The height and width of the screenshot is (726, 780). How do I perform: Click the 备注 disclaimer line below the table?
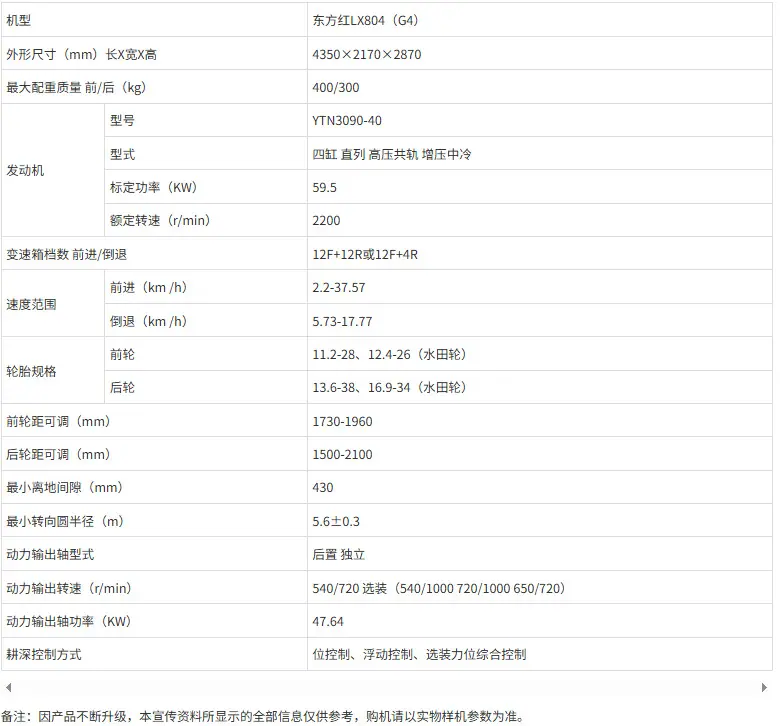coord(263,717)
